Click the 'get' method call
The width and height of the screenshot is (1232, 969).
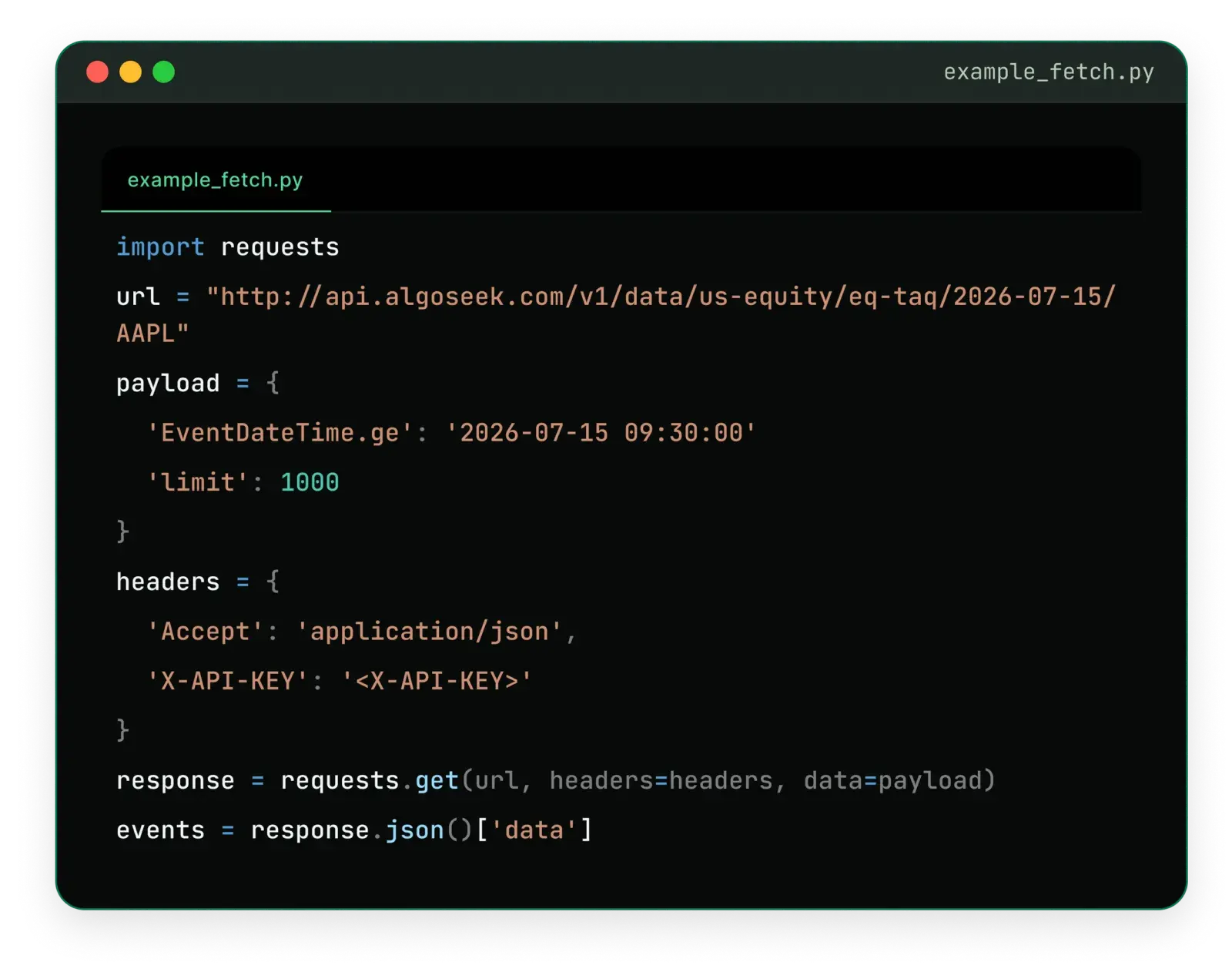(437, 781)
